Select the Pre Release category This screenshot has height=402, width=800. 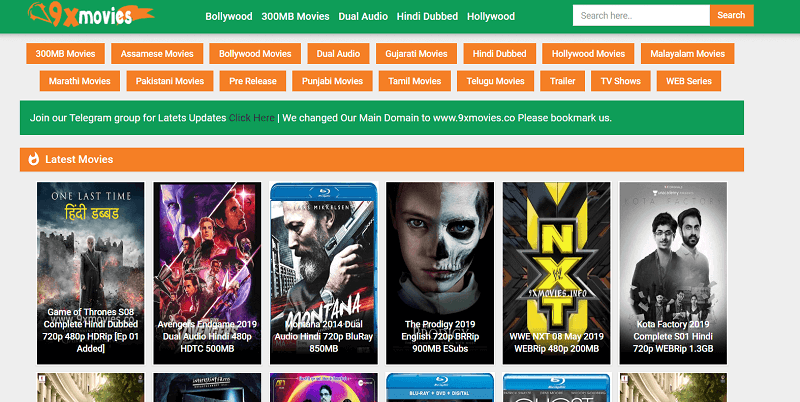(x=253, y=81)
